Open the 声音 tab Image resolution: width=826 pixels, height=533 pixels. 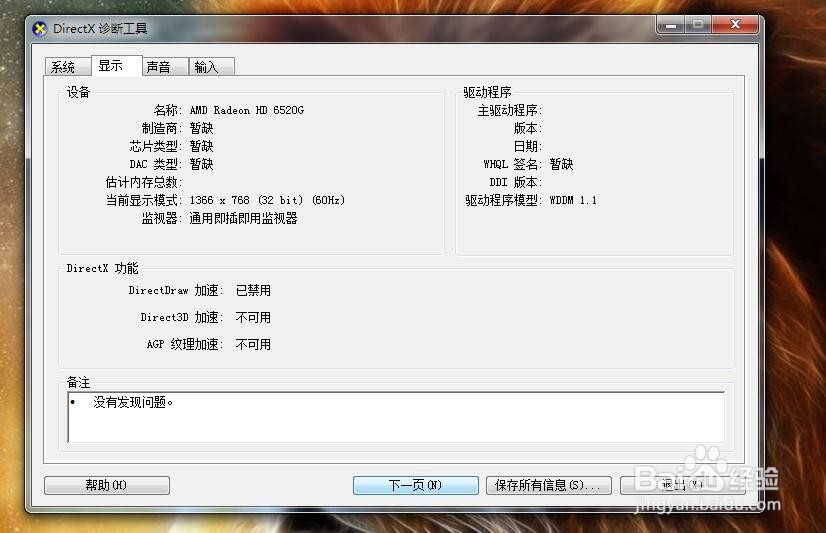point(165,67)
